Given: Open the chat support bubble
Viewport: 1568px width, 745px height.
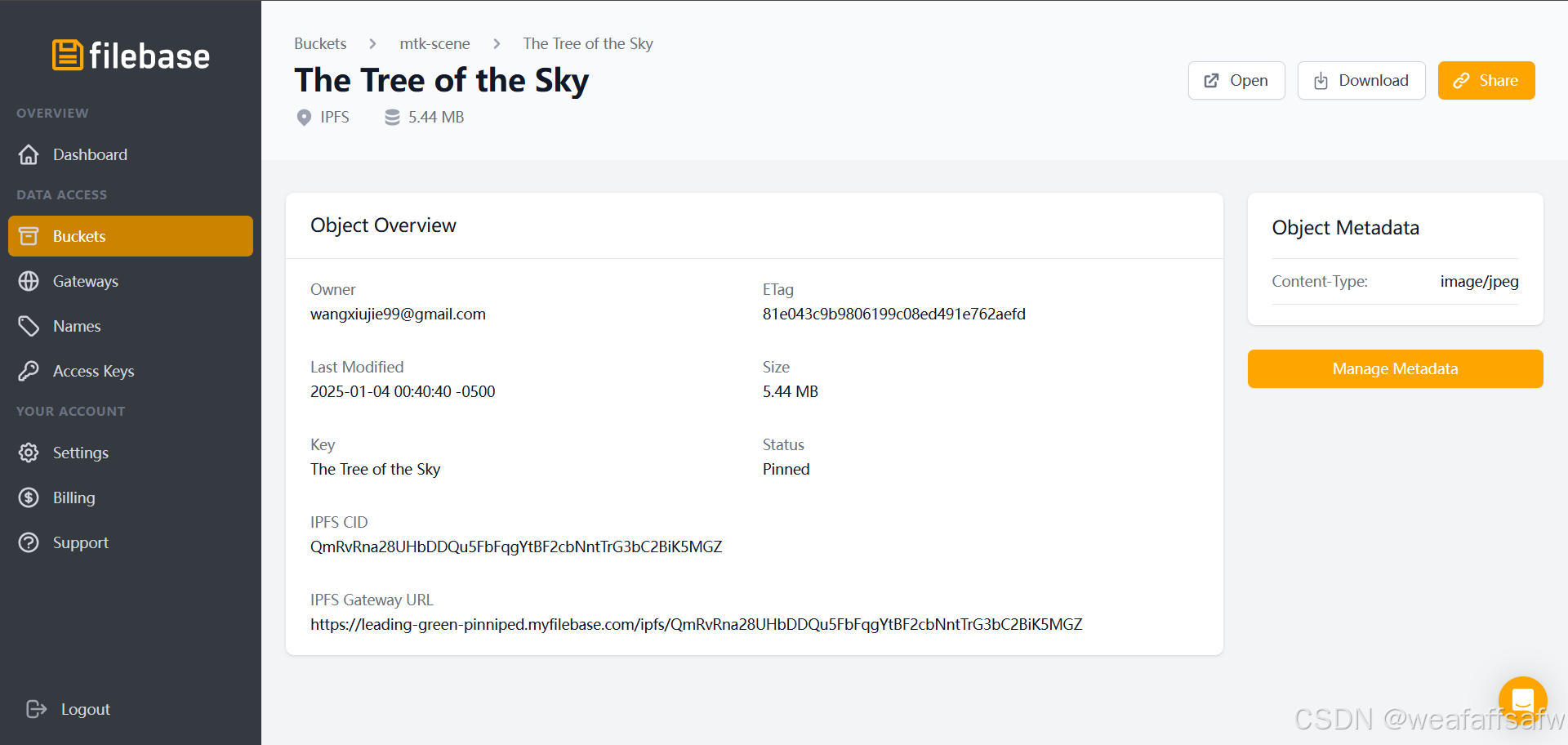Looking at the screenshot, I should click(1522, 700).
